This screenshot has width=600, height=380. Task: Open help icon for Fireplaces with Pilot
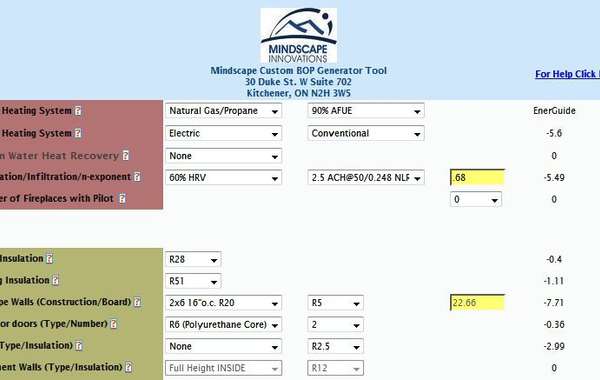(122, 199)
